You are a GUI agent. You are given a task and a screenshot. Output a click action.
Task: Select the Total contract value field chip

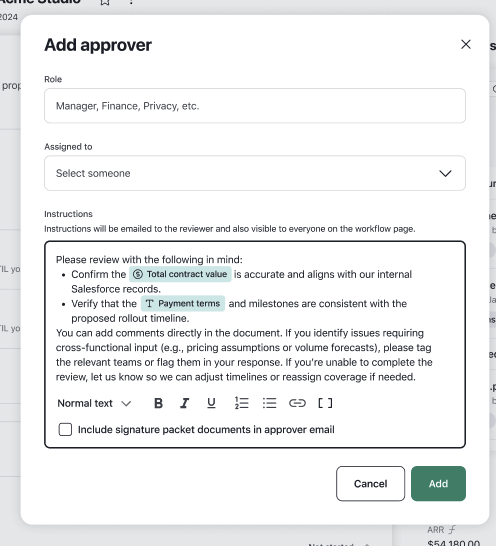click(180, 274)
